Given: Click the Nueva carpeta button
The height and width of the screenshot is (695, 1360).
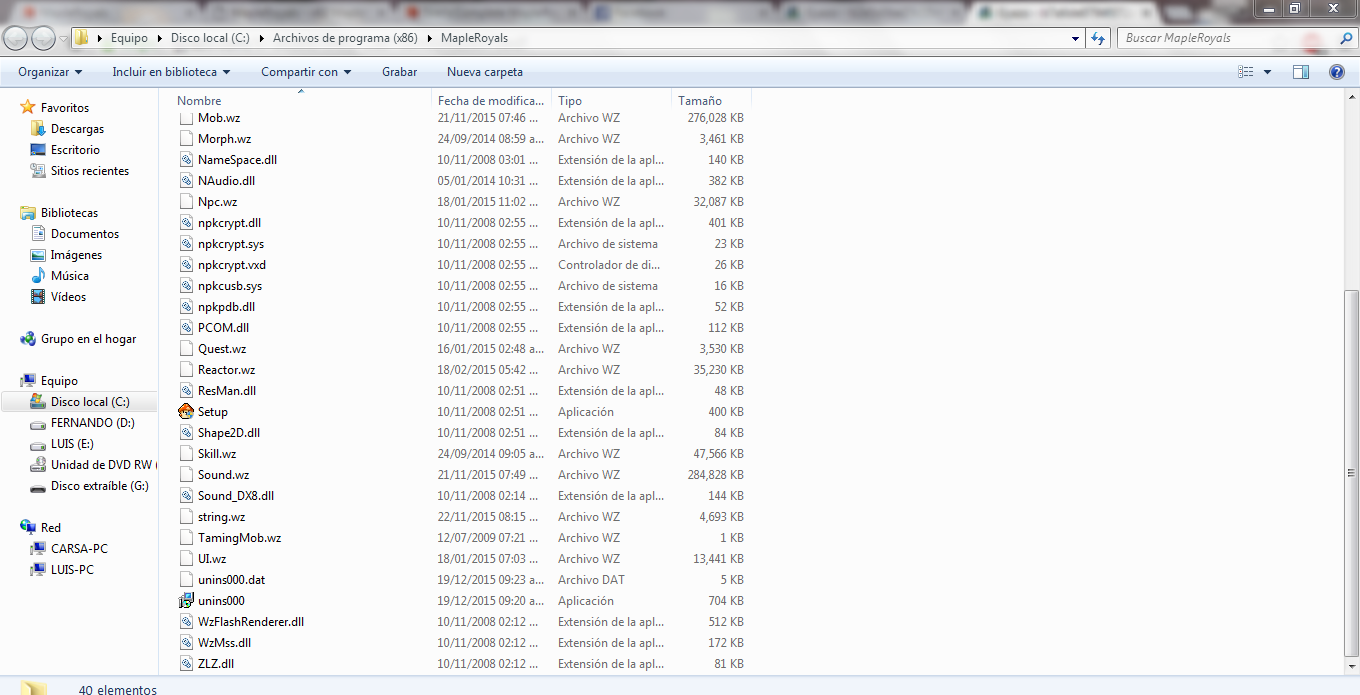Looking at the screenshot, I should 485,72.
